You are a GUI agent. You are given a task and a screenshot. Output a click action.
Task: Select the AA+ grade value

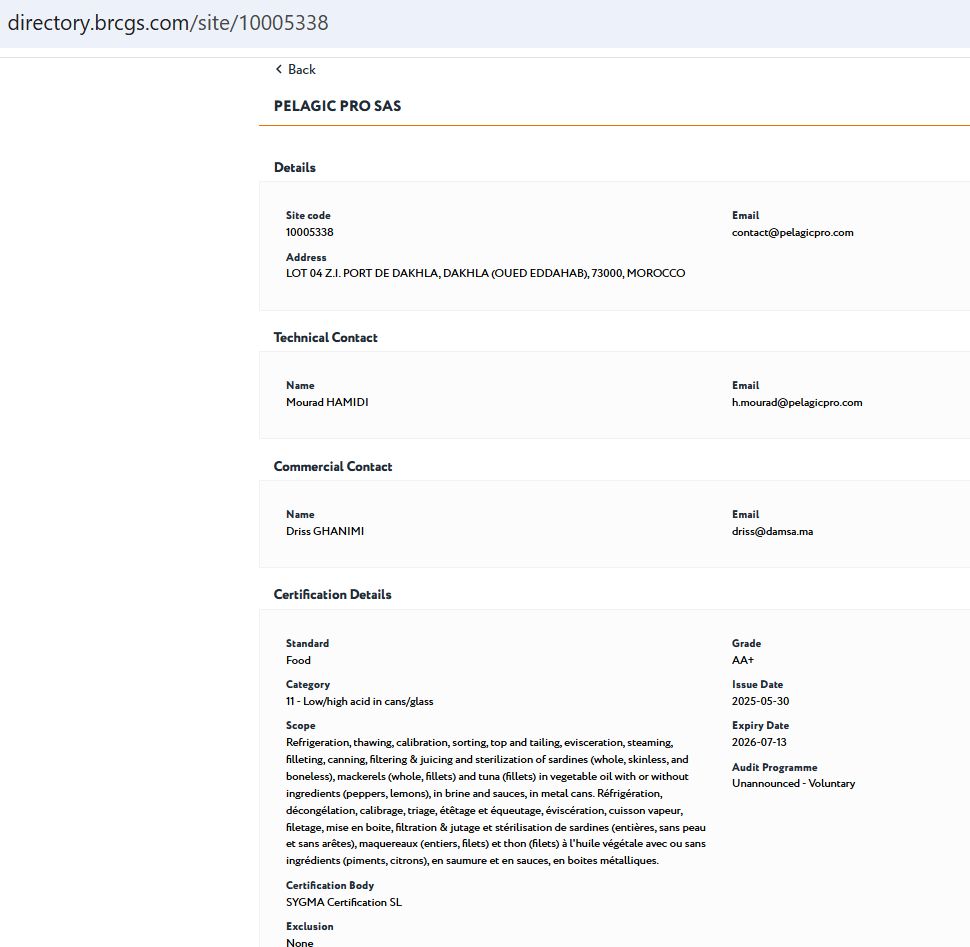tap(742, 660)
